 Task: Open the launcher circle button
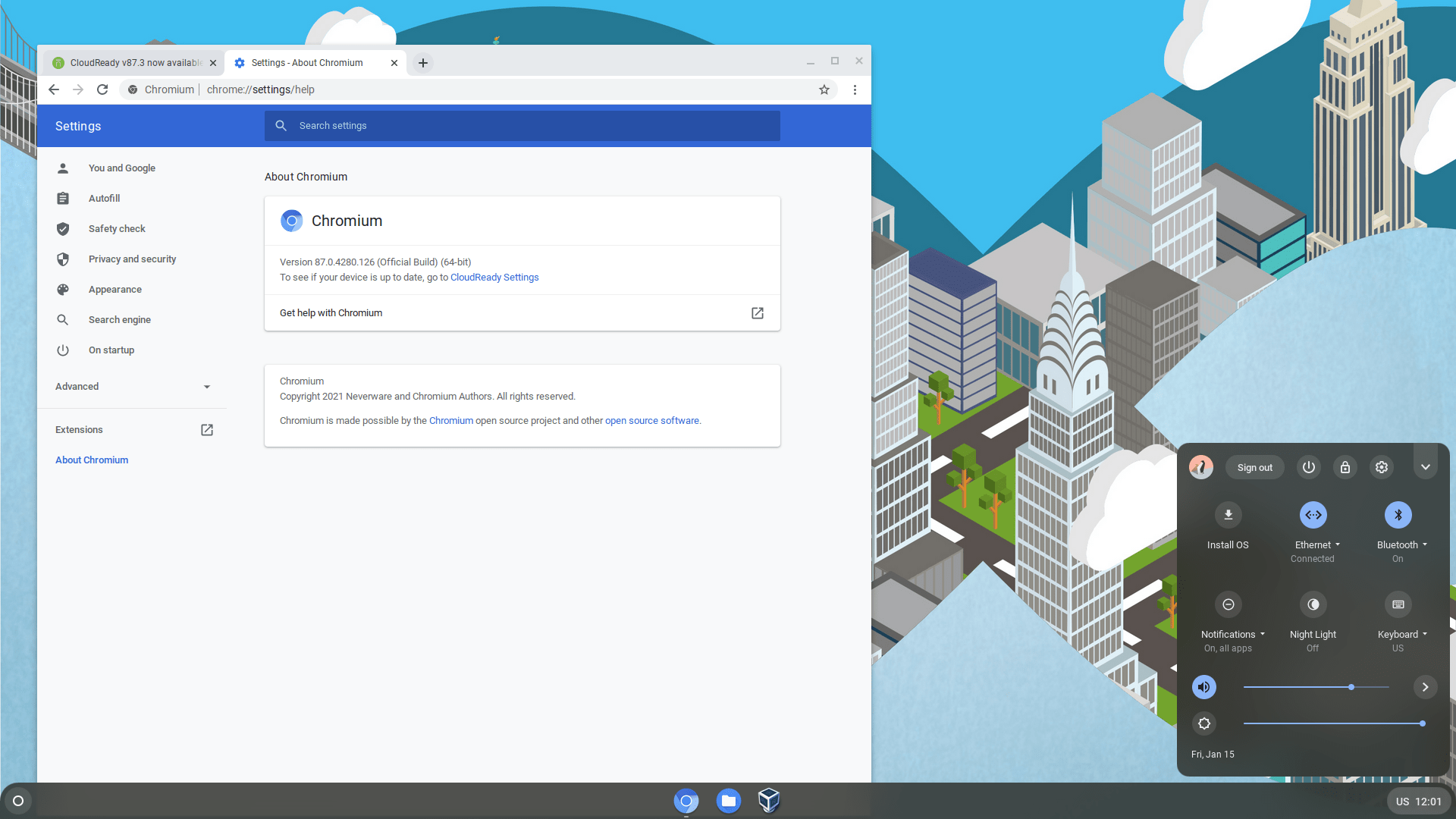click(x=18, y=801)
